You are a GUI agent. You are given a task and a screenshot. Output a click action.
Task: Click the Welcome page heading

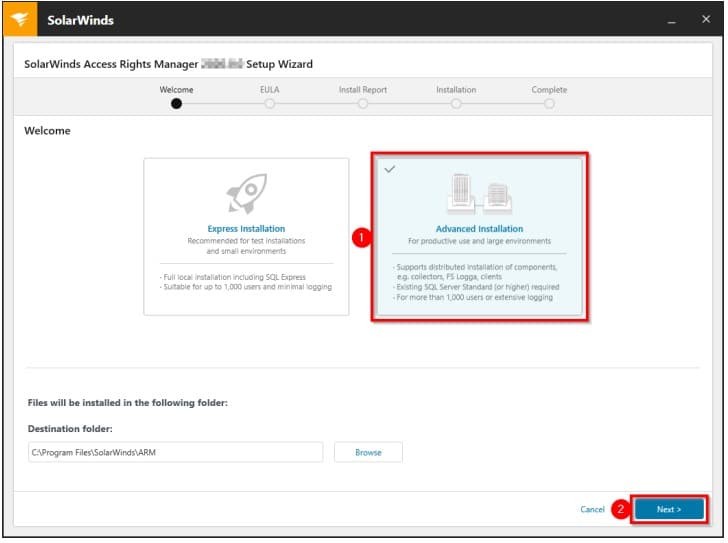point(47,131)
